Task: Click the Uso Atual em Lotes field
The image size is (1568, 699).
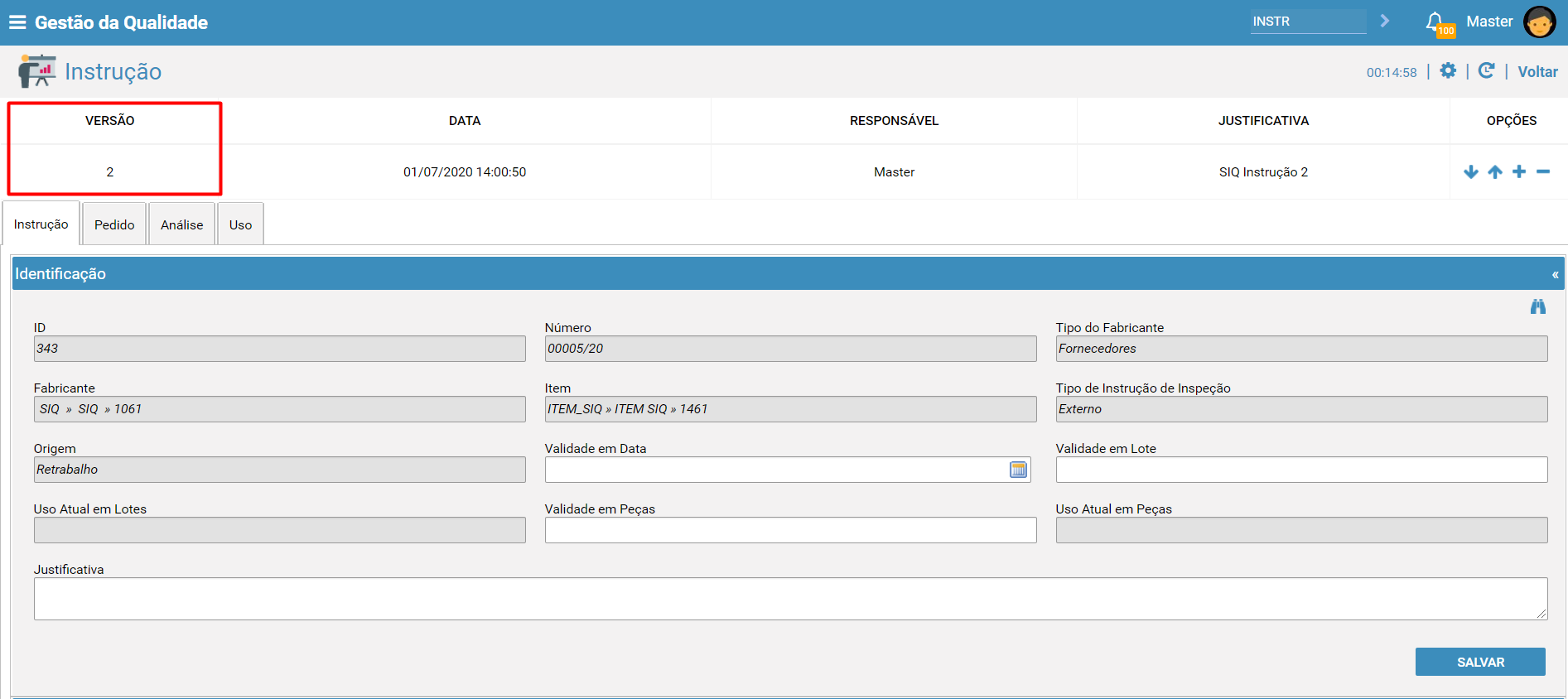Action: (x=279, y=530)
